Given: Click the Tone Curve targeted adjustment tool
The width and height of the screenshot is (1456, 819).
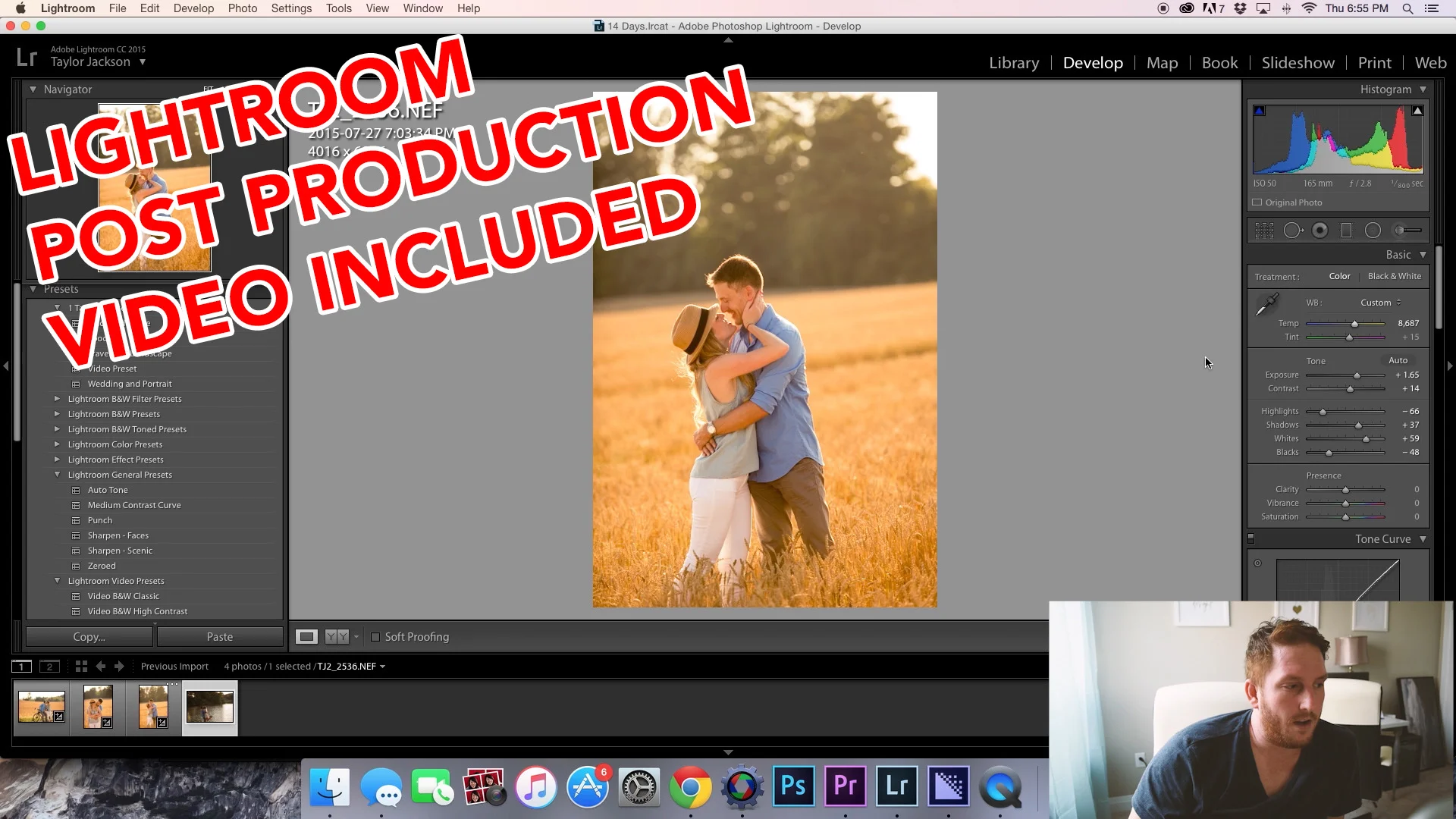Looking at the screenshot, I should [x=1257, y=563].
